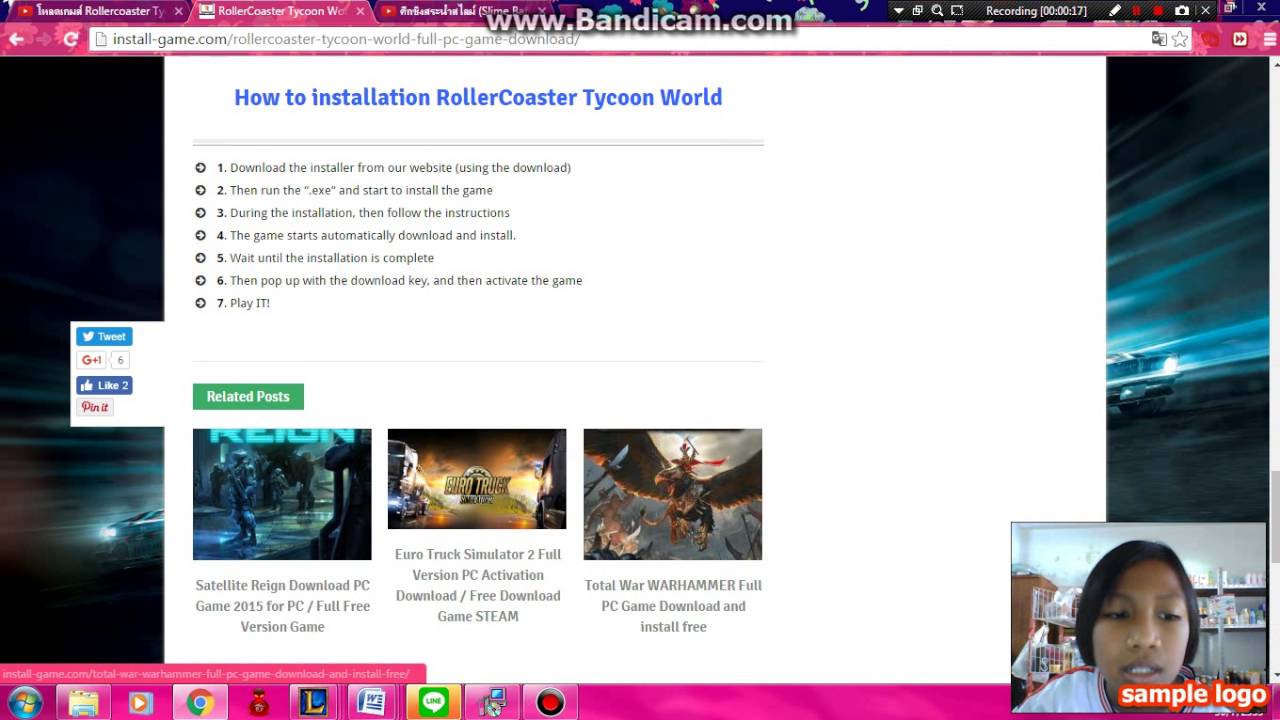
Task: Click the browser forward arrow
Action: (x=43, y=39)
